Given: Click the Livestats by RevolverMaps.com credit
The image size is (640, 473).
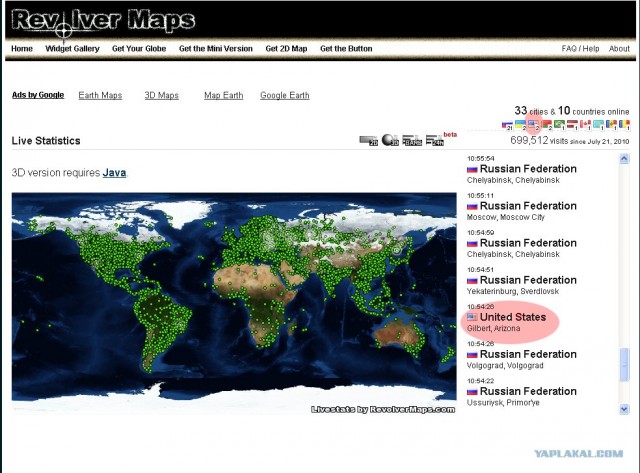Looking at the screenshot, I should (x=383, y=409).
